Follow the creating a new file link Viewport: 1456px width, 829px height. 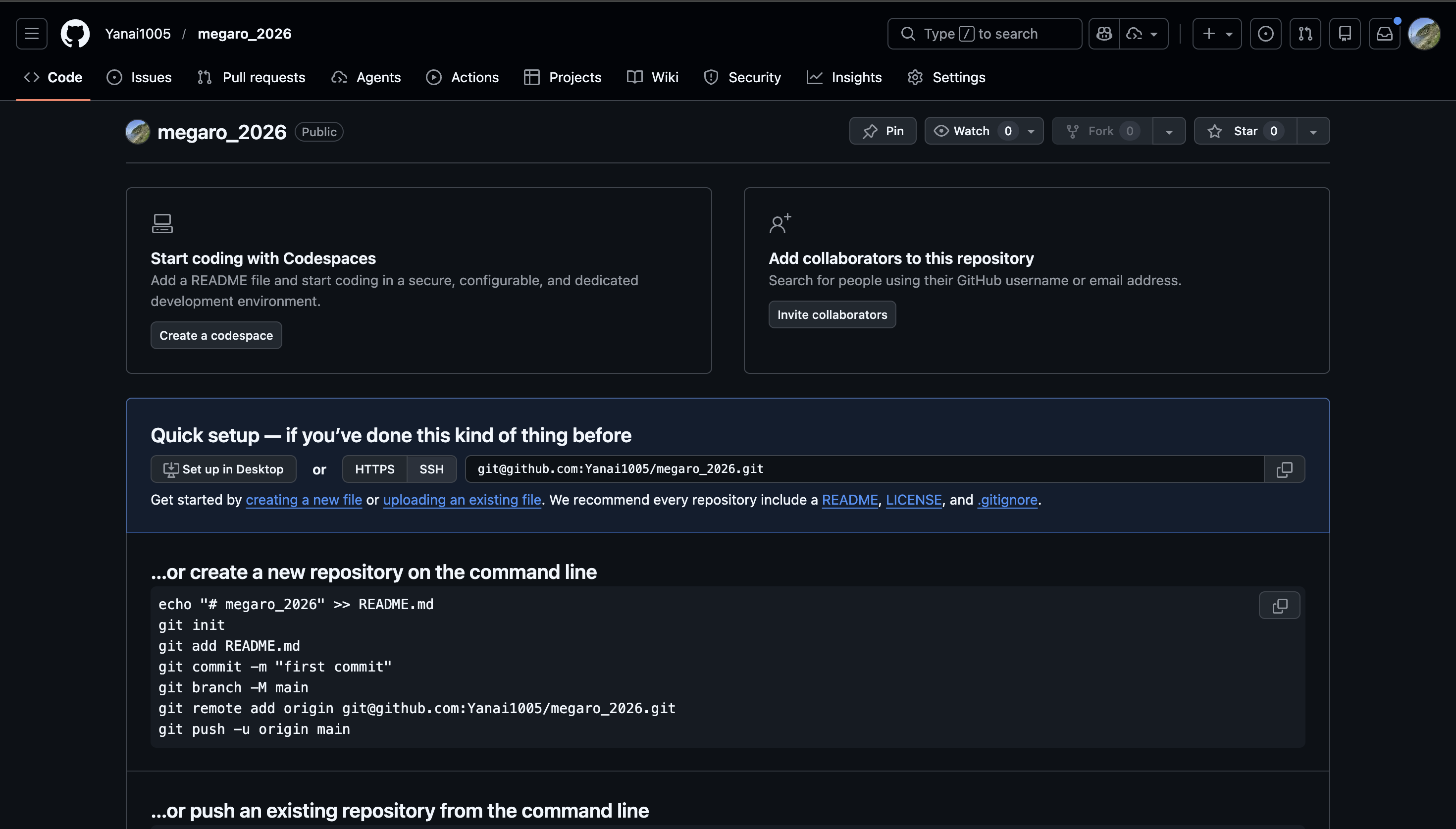pyautogui.click(x=304, y=500)
